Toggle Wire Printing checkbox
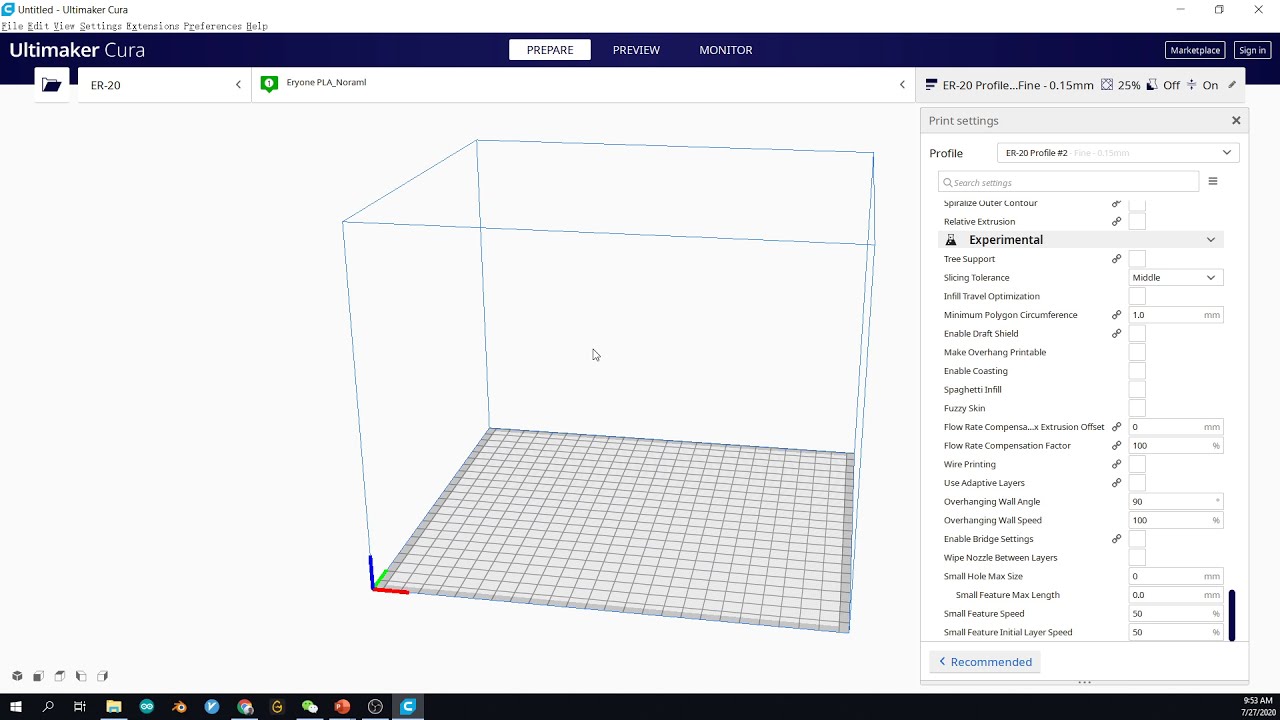1280x720 pixels. point(1137,464)
